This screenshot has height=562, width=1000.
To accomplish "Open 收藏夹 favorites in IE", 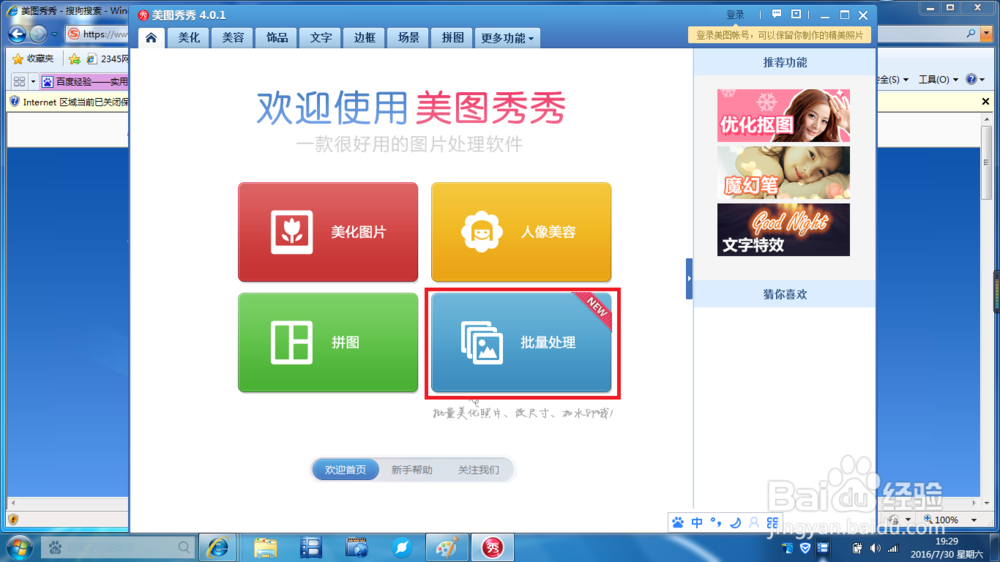I will (33, 59).
